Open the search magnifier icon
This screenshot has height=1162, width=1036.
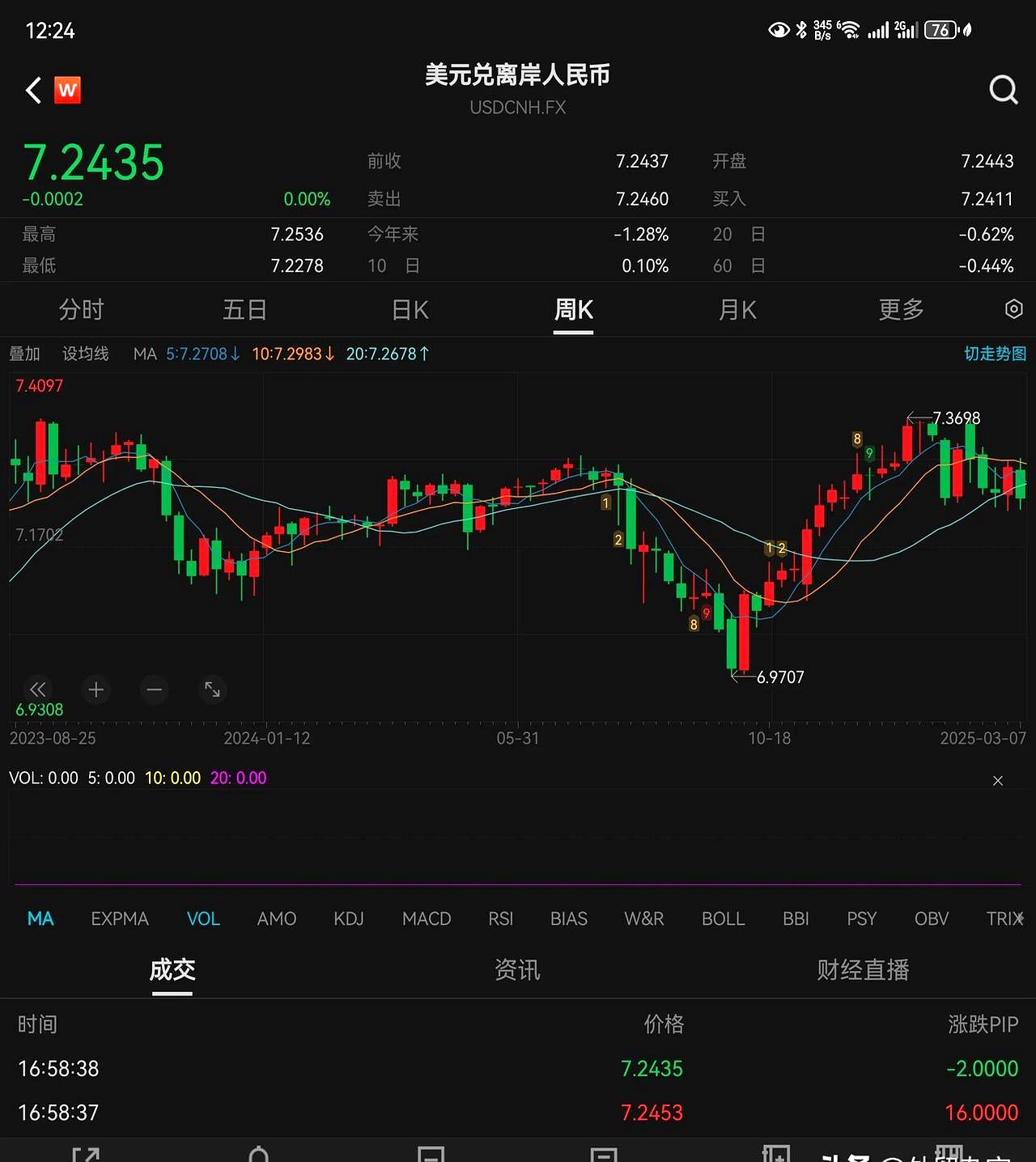[1003, 90]
